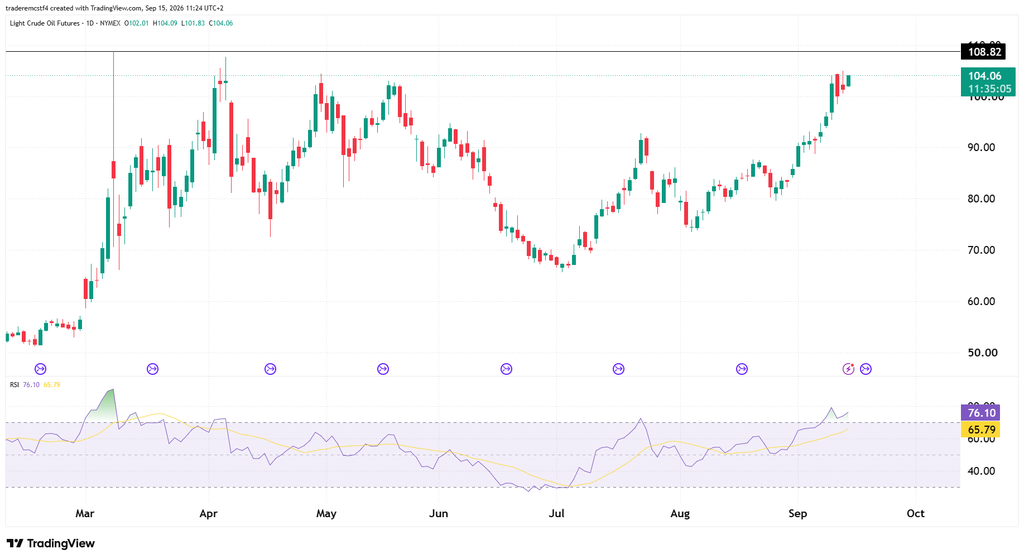1024x560 pixels.
Task: Click the 40.00 RSI axis label
Action: pyautogui.click(x=981, y=471)
